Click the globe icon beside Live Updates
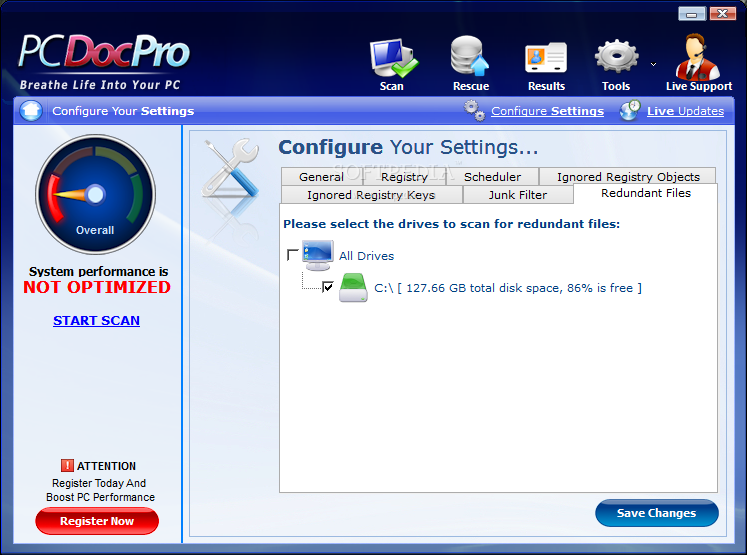 click(630, 111)
